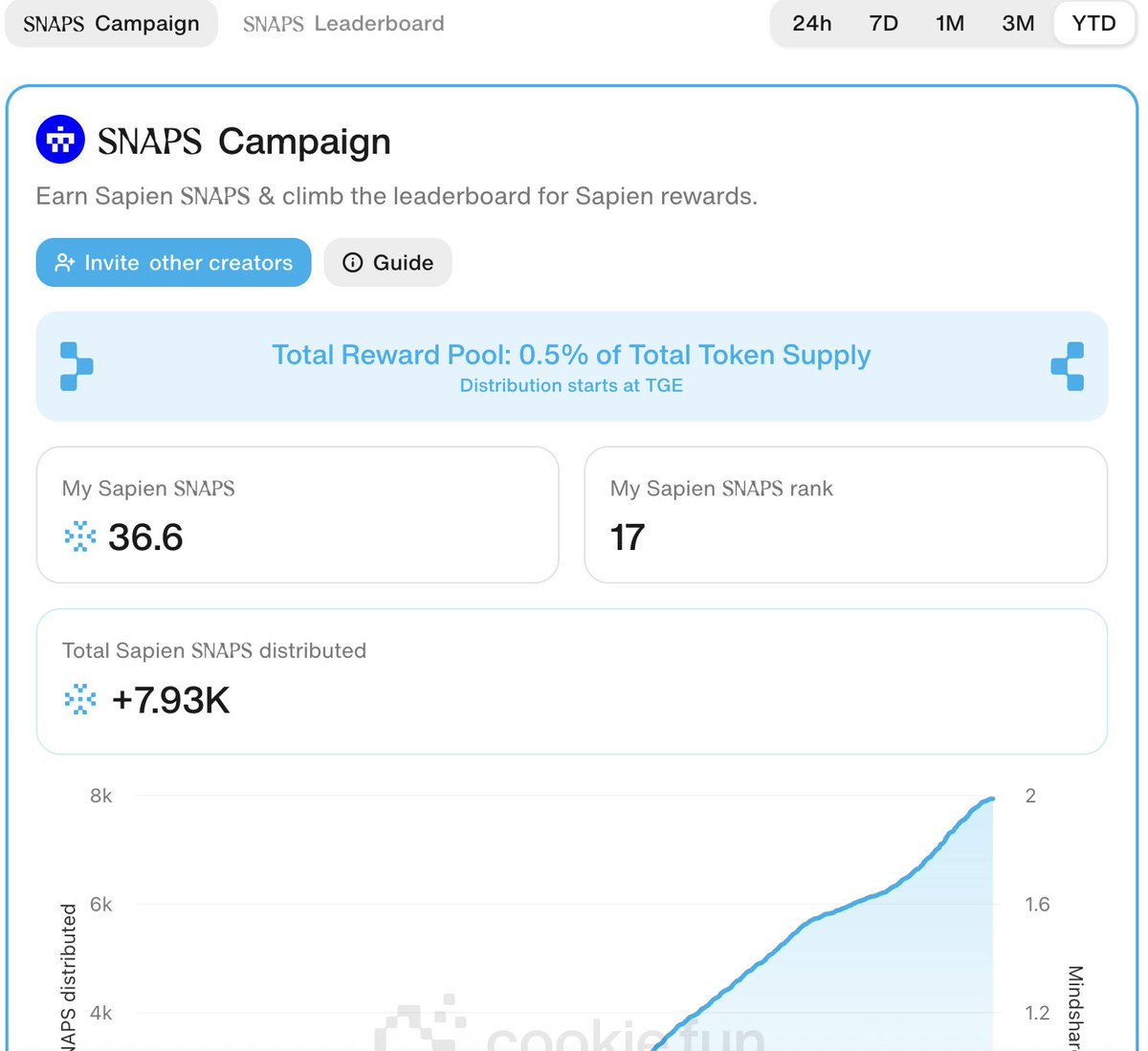
Task: Click the 1.6 mindshare axis label
Action: click(1037, 904)
